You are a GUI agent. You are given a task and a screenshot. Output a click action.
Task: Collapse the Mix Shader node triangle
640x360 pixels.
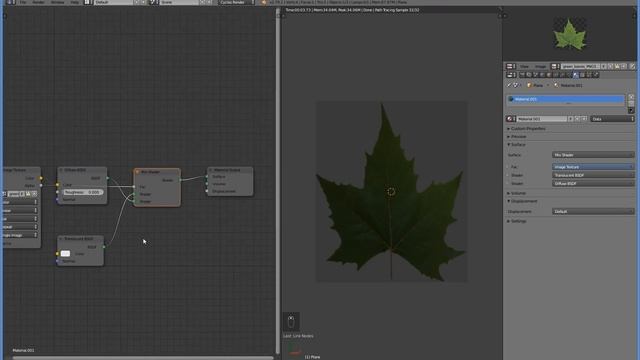(138, 172)
